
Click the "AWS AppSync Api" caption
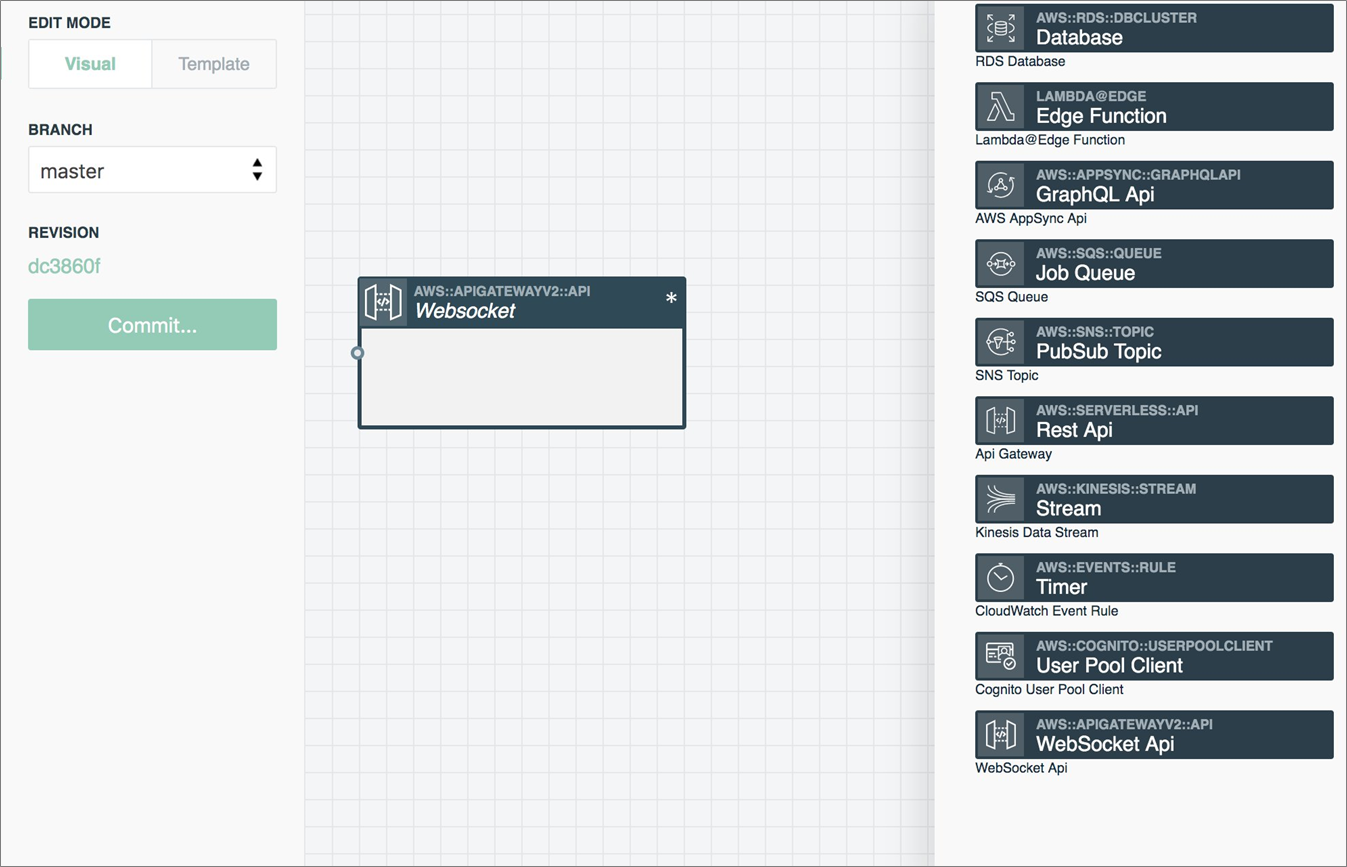point(1031,218)
